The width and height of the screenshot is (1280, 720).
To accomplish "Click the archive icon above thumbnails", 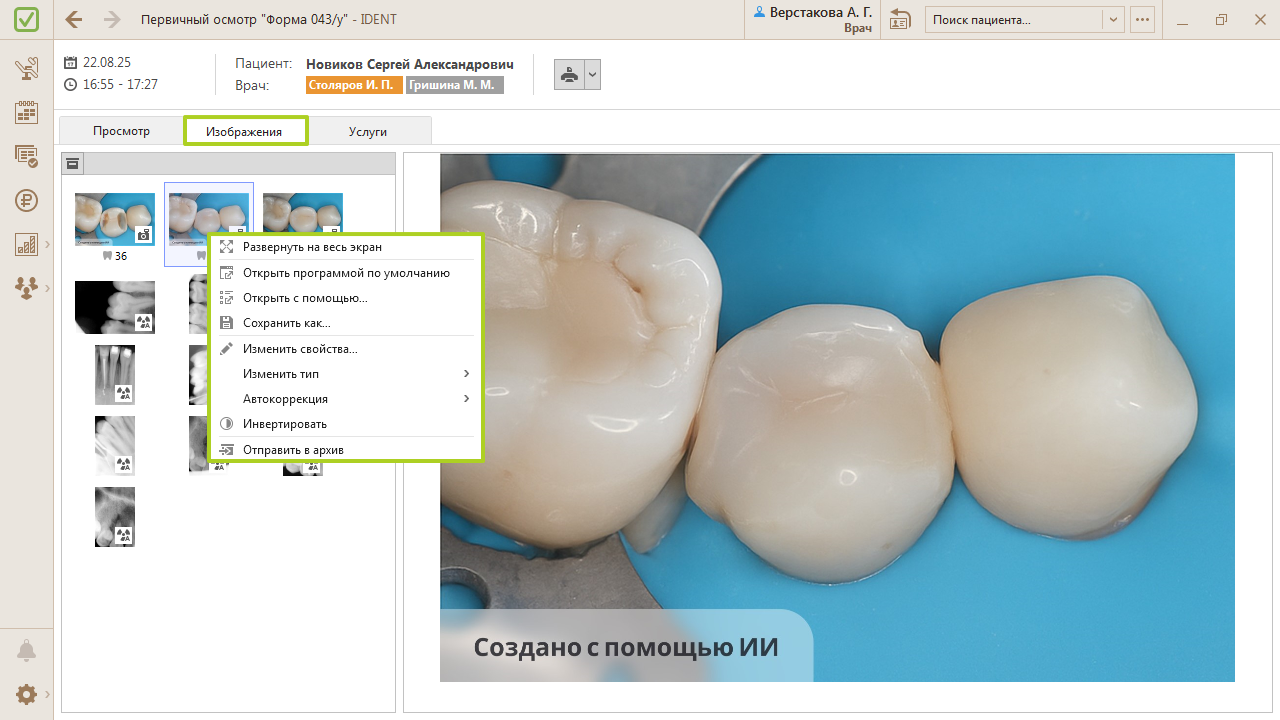I will click(x=73, y=164).
